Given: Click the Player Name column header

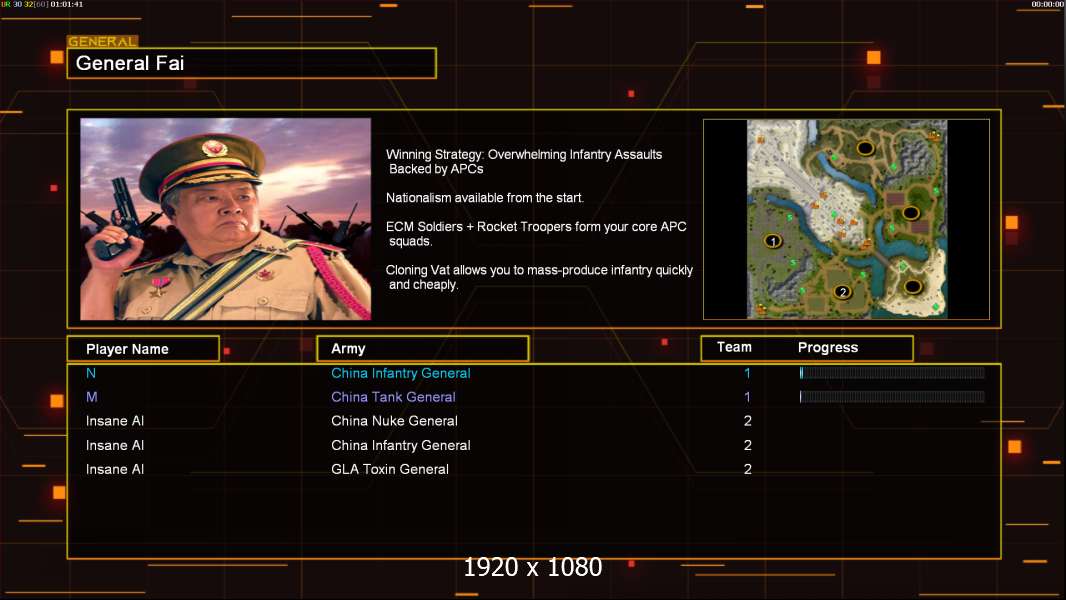Looking at the screenshot, I should (x=143, y=349).
